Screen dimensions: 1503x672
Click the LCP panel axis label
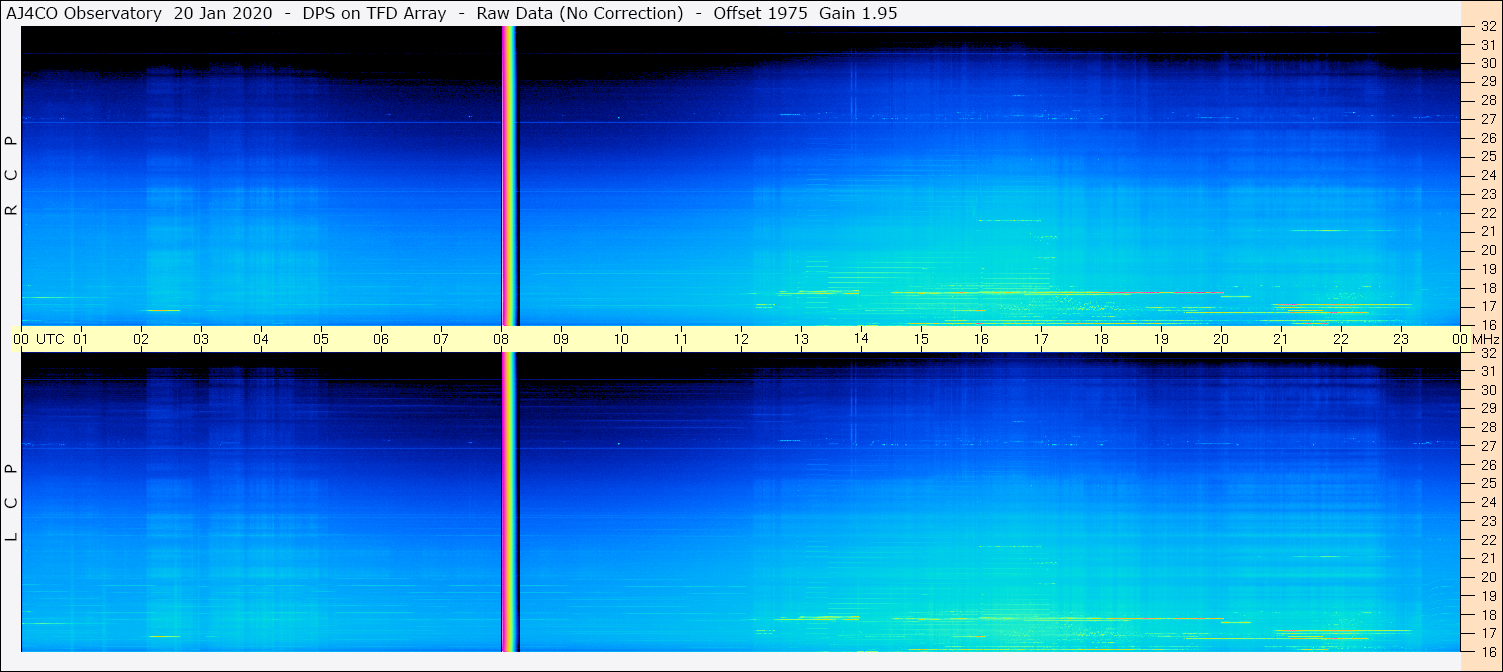pyautogui.click(x=11, y=502)
